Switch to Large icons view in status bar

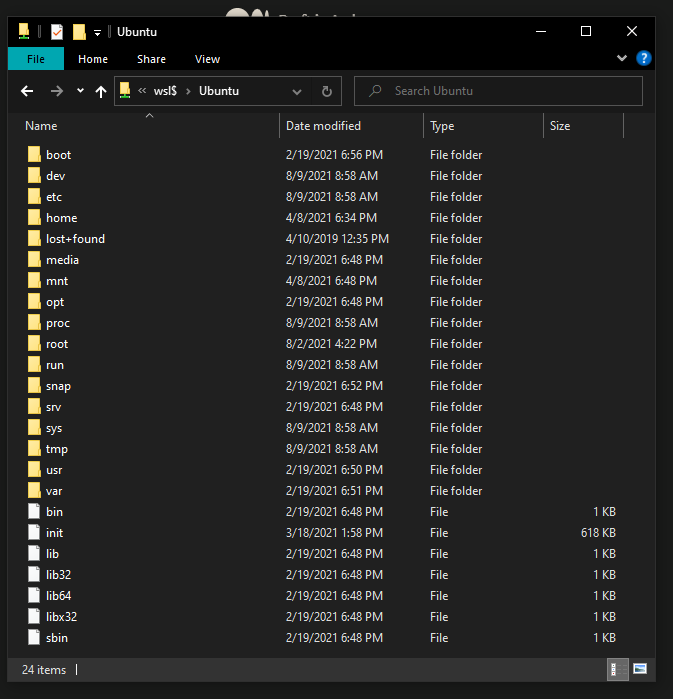[640, 669]
